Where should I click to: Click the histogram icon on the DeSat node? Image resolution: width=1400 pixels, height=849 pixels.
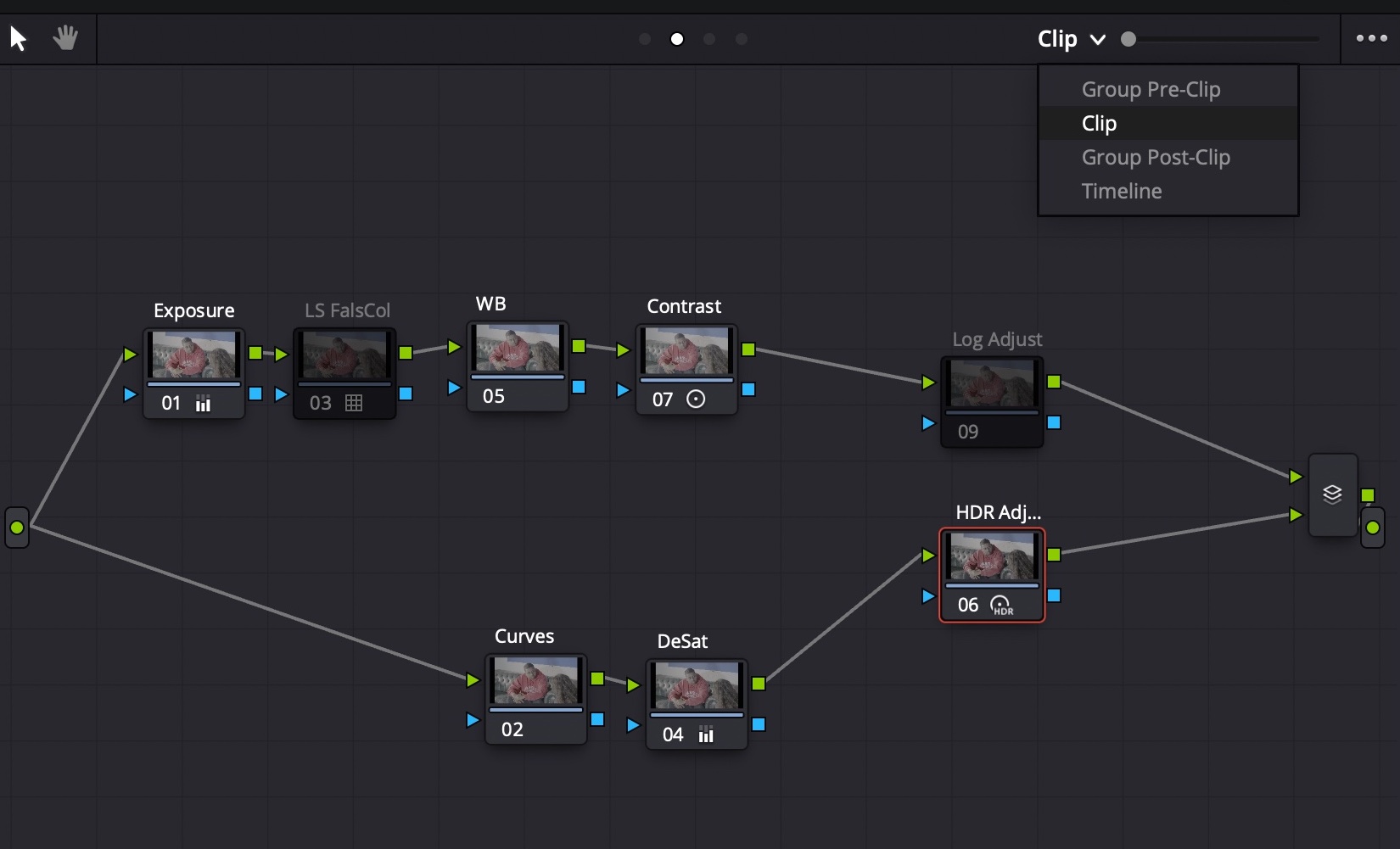[705, 736]
